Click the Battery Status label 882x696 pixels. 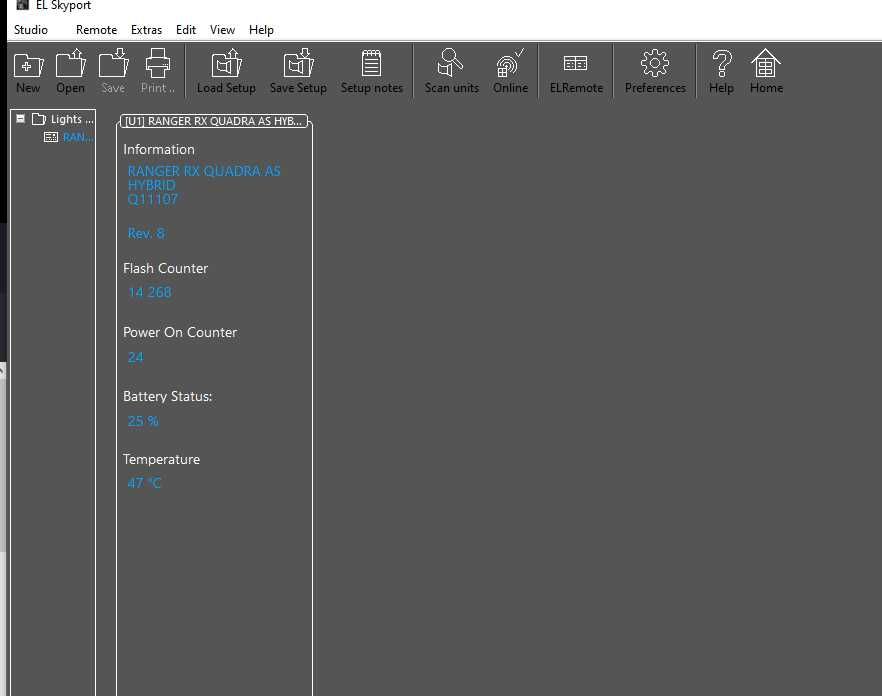click(x=168, y=396)
